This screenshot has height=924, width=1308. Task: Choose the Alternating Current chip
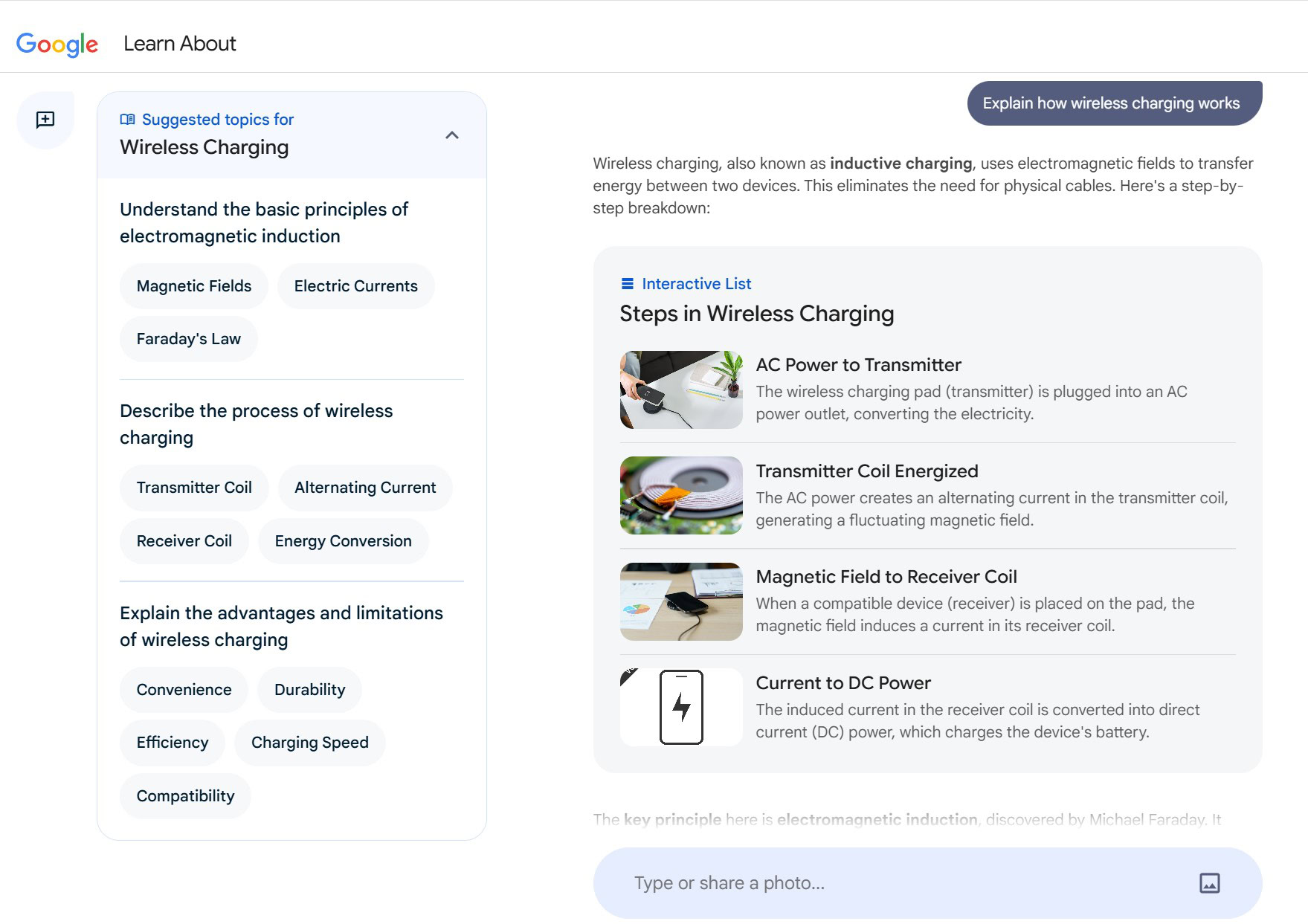[x=365, y=488]
